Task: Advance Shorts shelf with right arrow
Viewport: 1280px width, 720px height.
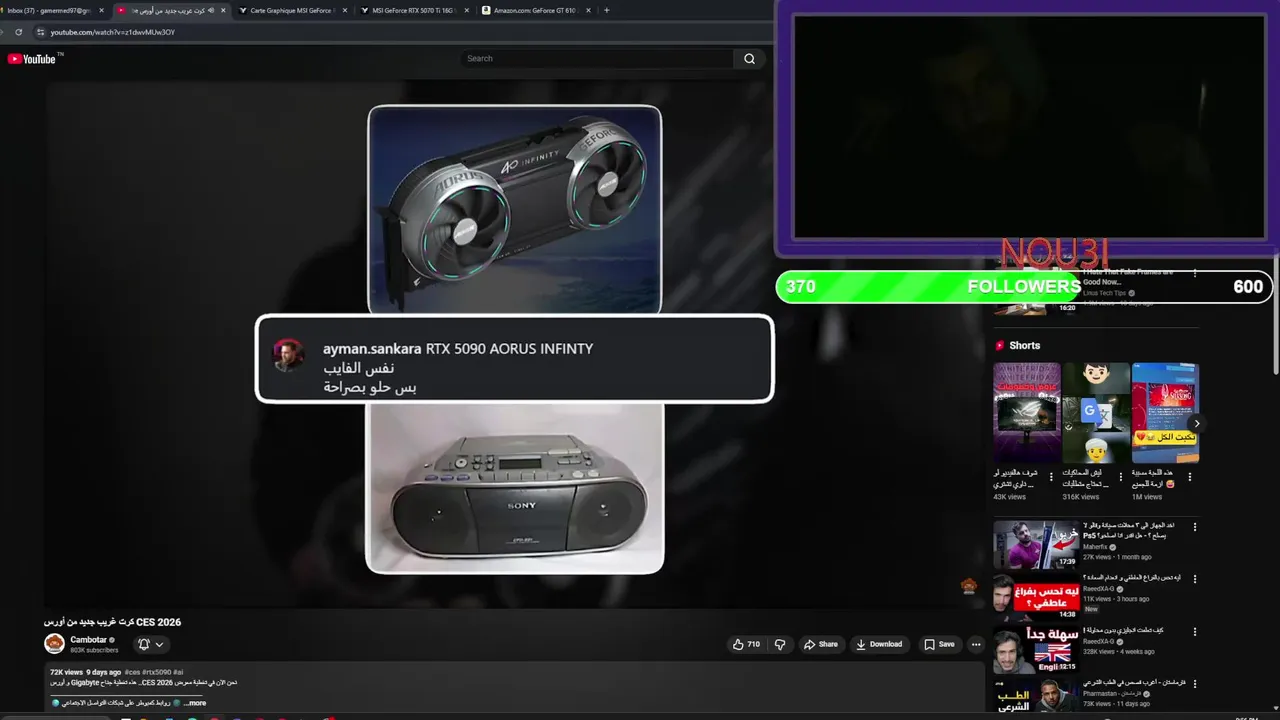Action: pos(1196,424)
